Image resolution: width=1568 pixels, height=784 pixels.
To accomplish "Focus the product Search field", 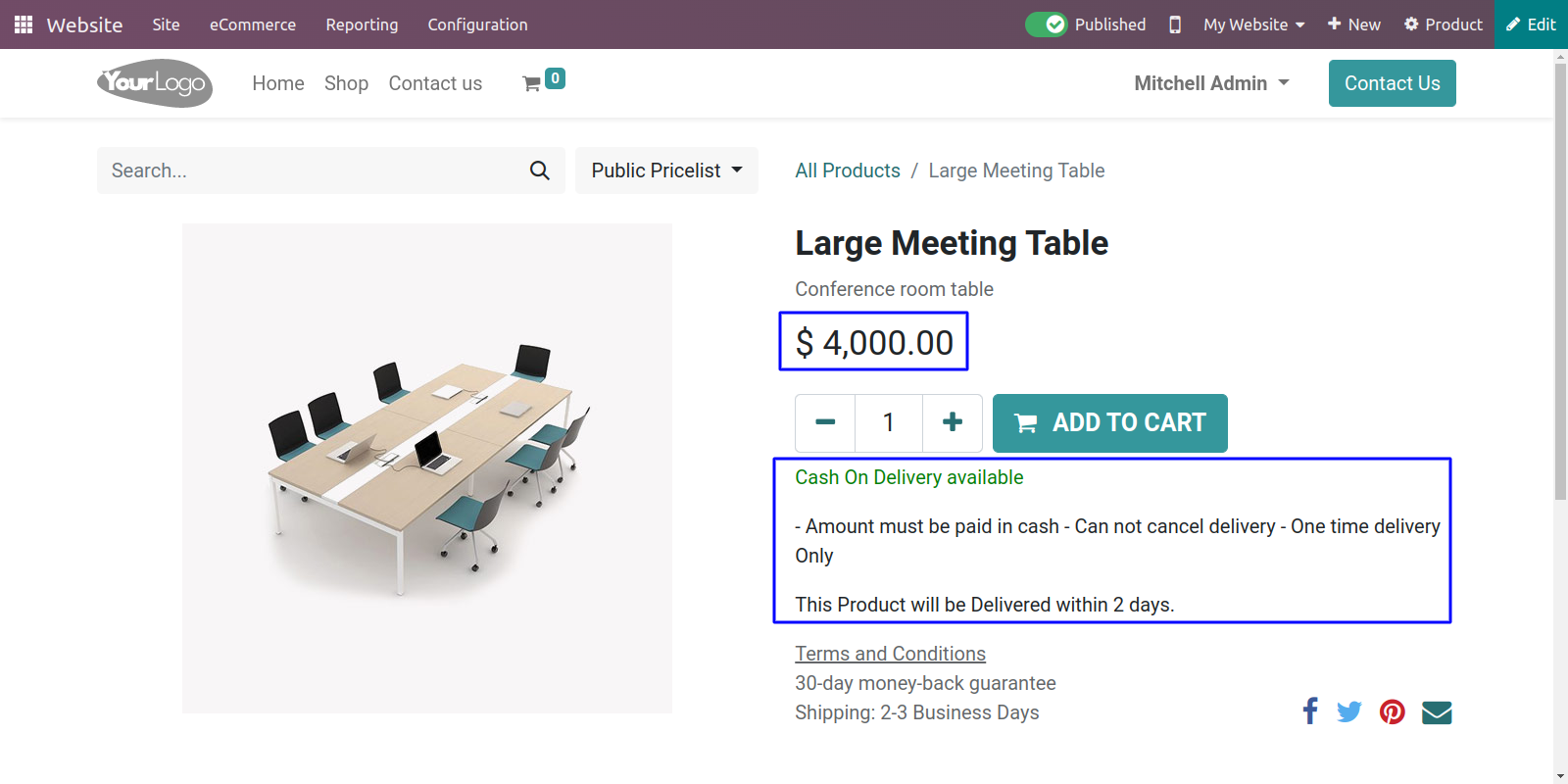I will click(x=314, y=171).
